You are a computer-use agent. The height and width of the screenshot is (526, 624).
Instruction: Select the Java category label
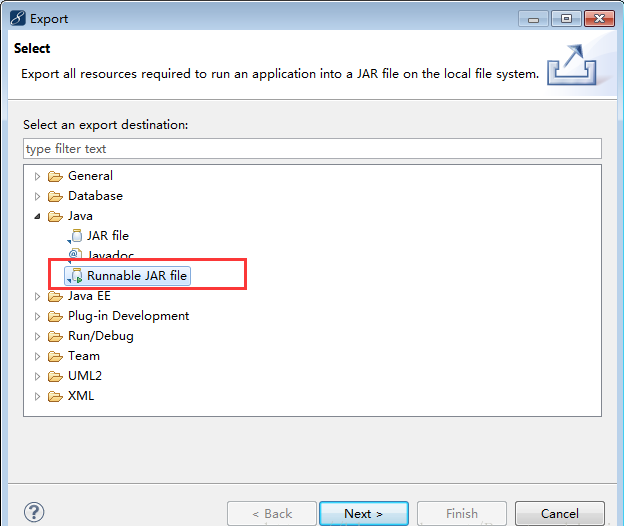[x=80, y=216]
